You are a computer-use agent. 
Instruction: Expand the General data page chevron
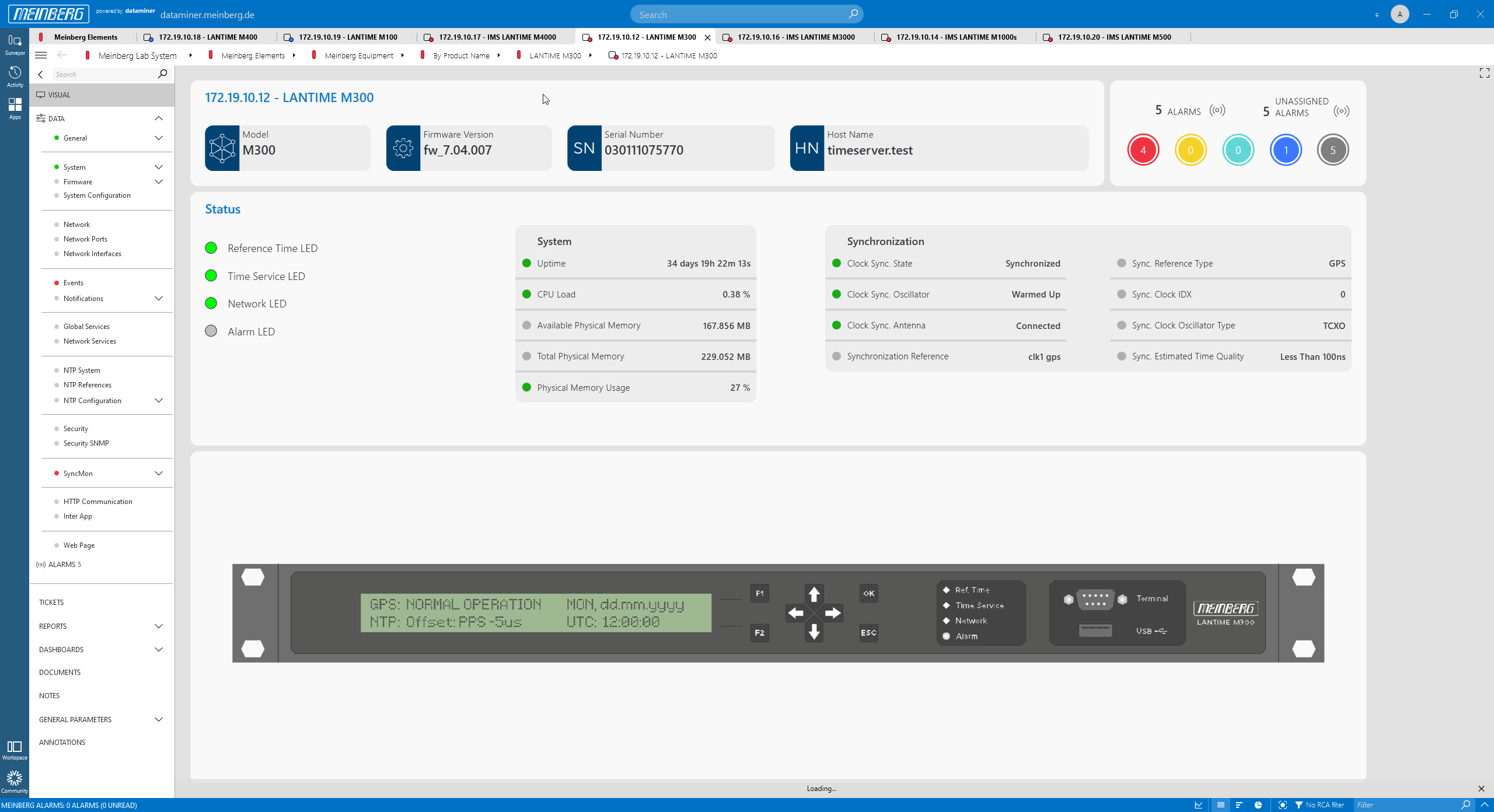pyautogui.click(x=158, y=138)
